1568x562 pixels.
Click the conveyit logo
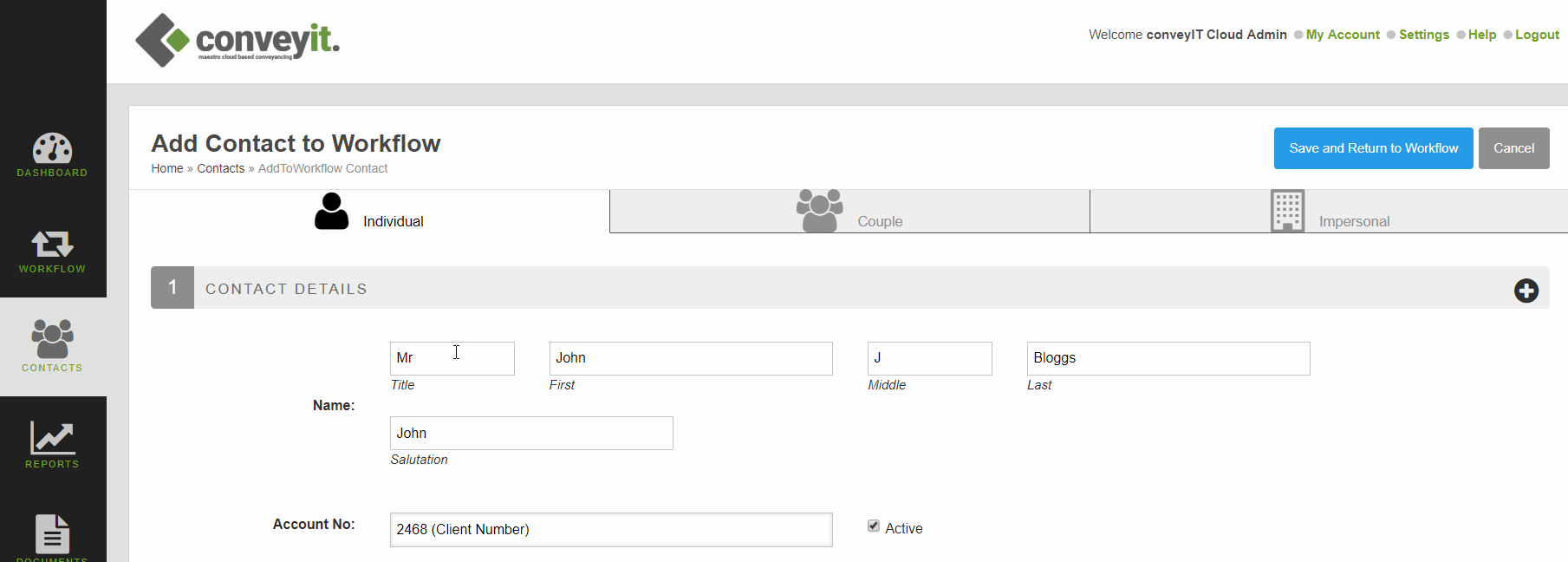point(237,40)
